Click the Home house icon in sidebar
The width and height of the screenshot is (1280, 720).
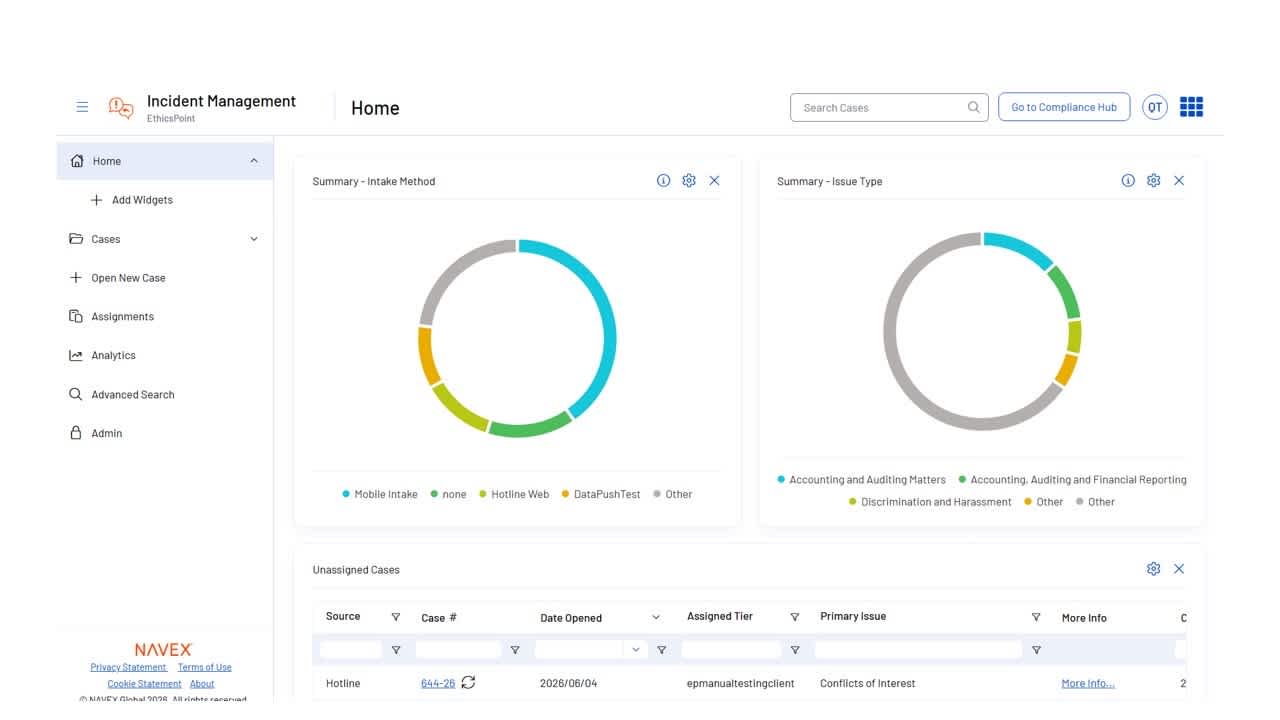tap(77, 161)
